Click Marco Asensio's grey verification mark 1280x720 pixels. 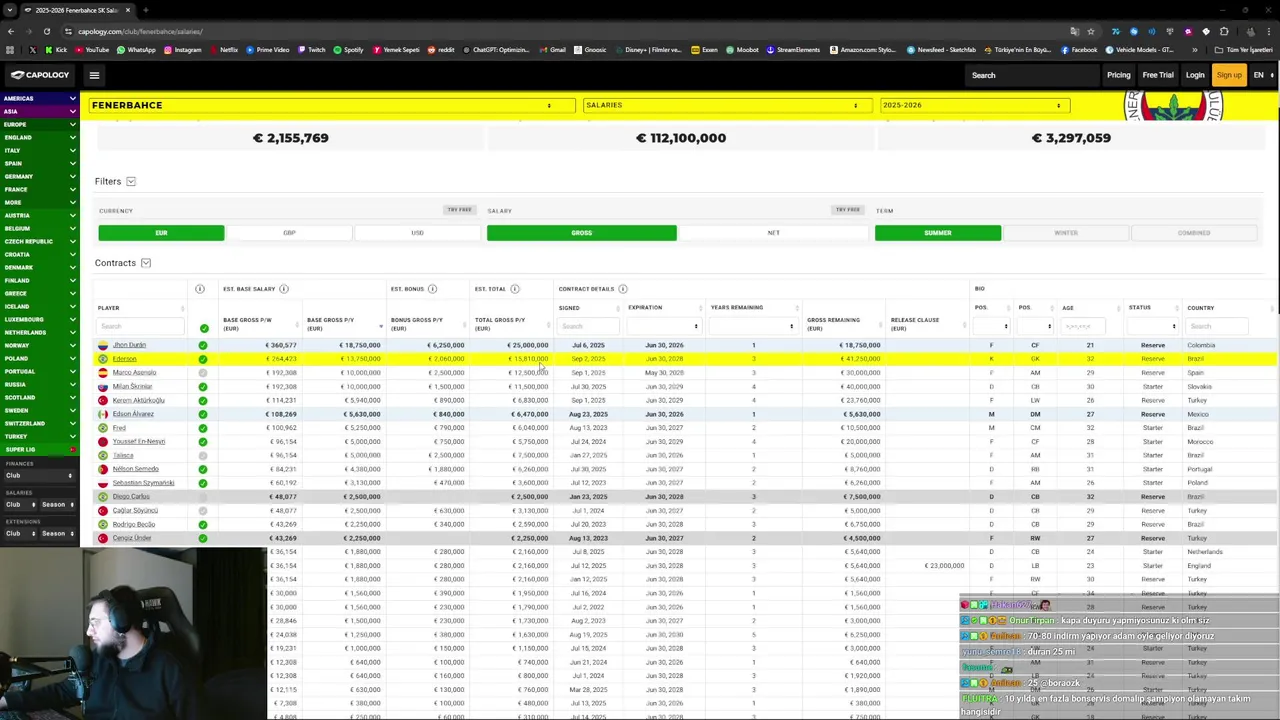tap(203, 373)
